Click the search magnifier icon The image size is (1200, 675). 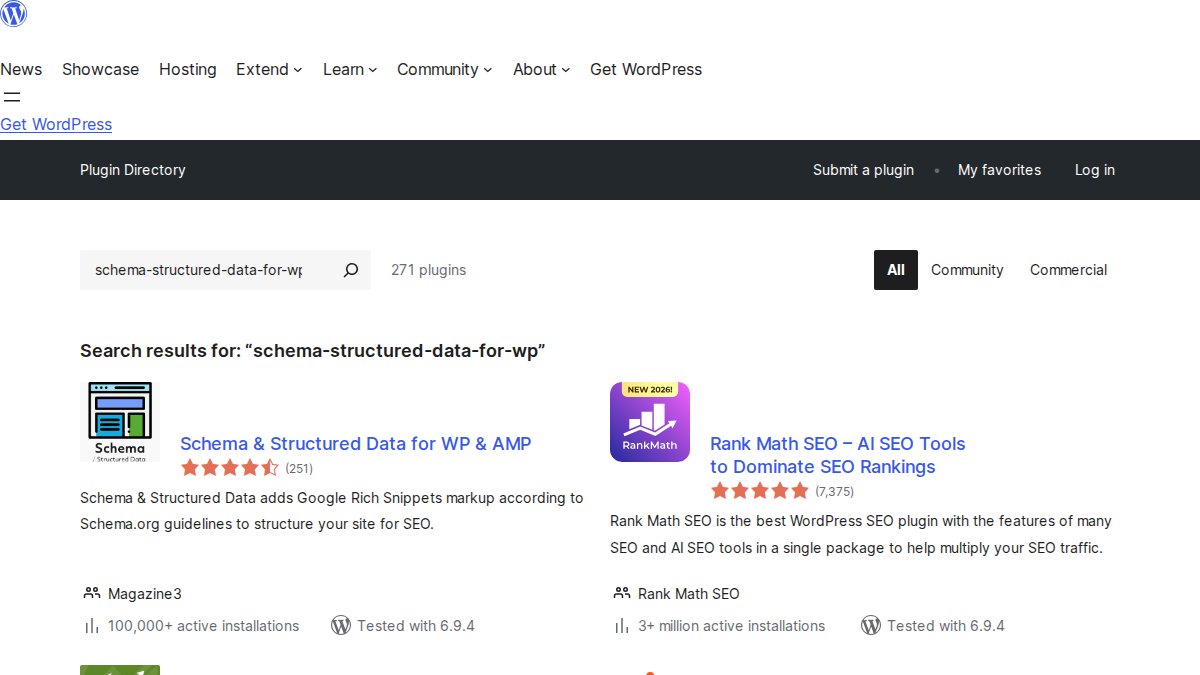(x=349, y=270)
